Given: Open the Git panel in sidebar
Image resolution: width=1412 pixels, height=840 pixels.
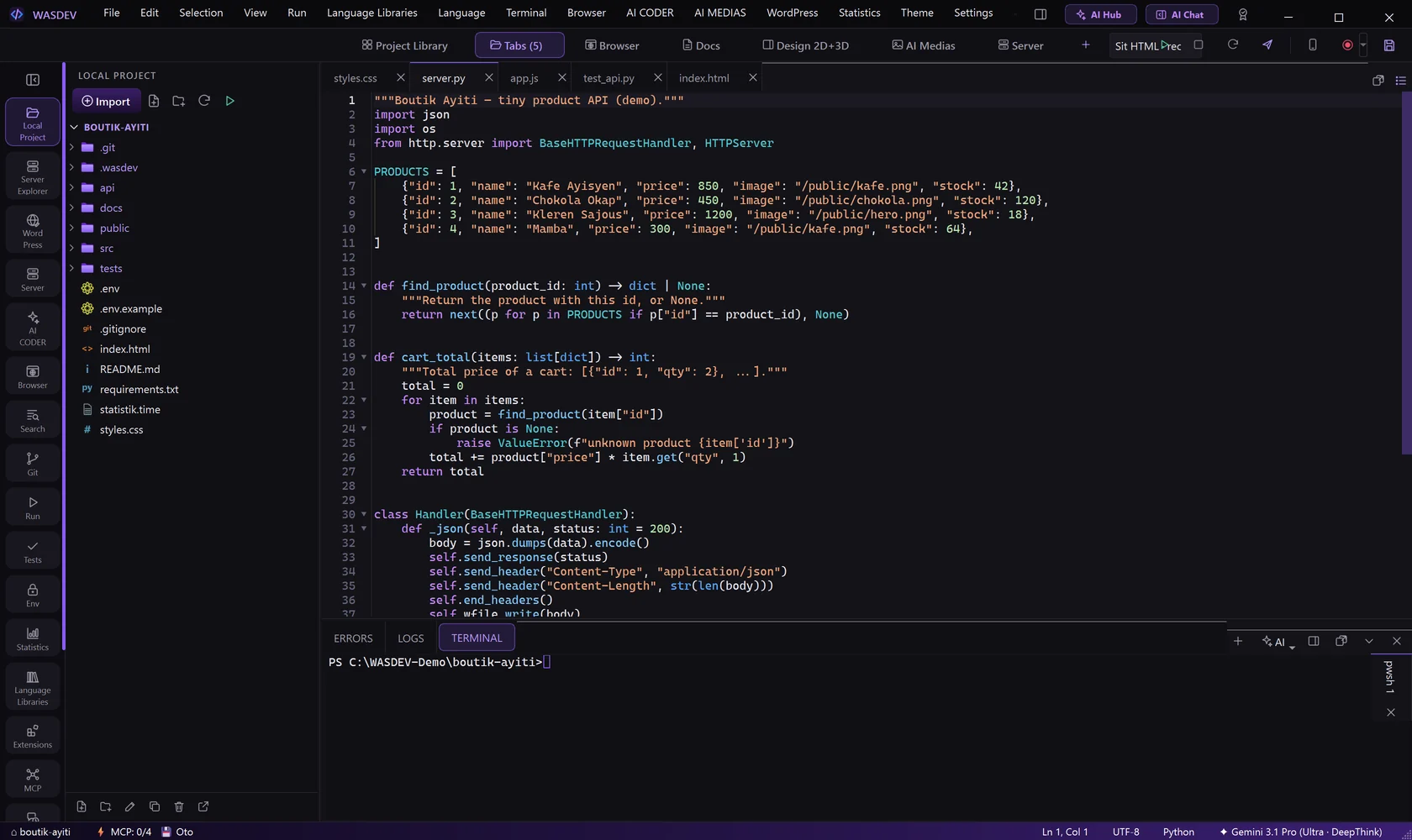Looking at the screenshot, I should tap(33, 464).
